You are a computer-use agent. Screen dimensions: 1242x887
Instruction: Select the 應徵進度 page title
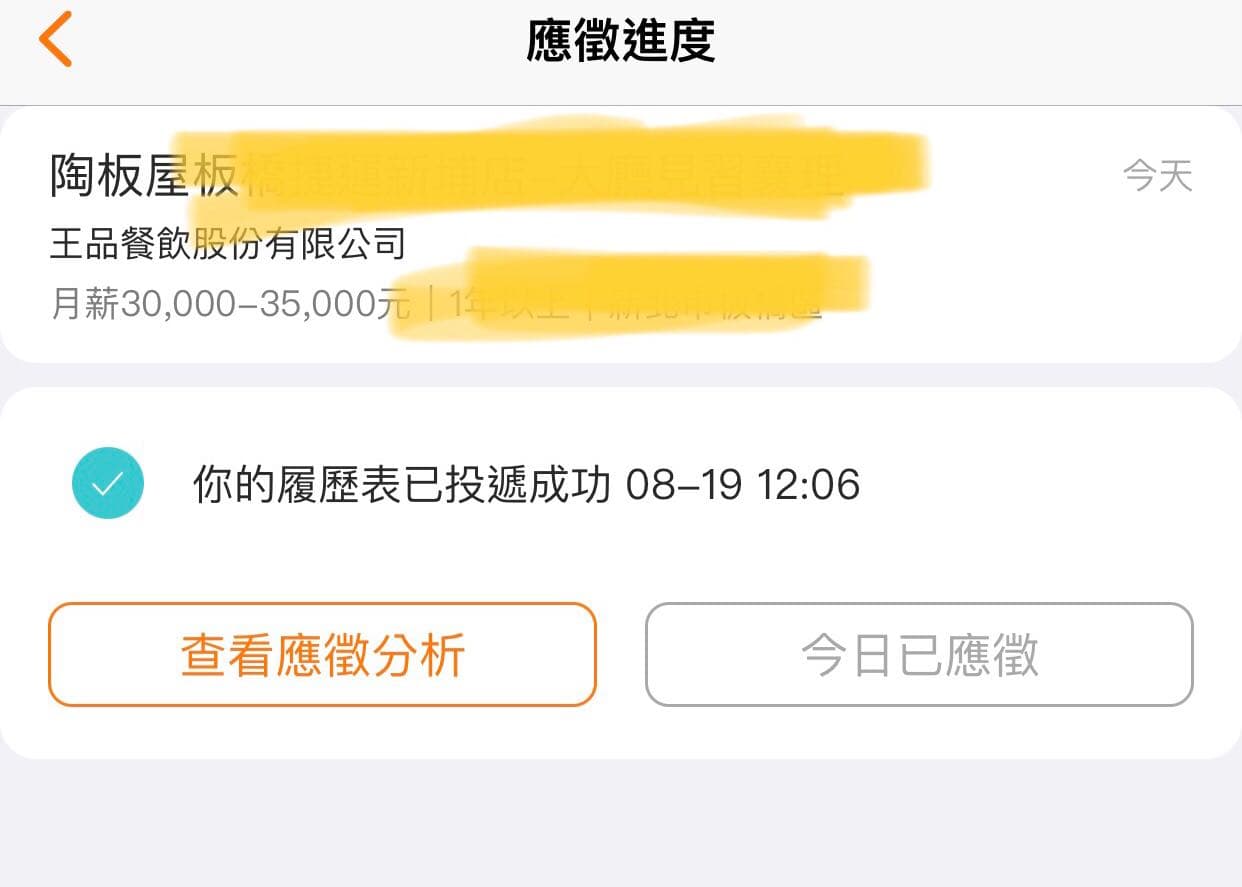click(620, 42)
